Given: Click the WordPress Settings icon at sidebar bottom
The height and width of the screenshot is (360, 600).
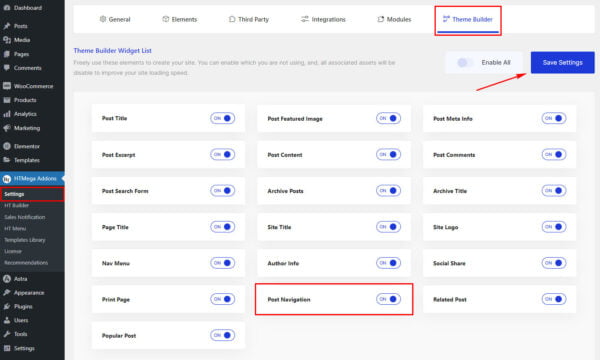Looking at the screenshot, I should click(7, 348).
